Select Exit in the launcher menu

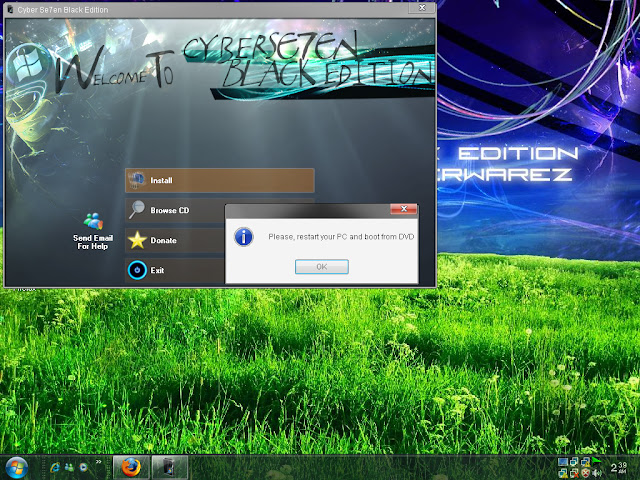(175, 270)
